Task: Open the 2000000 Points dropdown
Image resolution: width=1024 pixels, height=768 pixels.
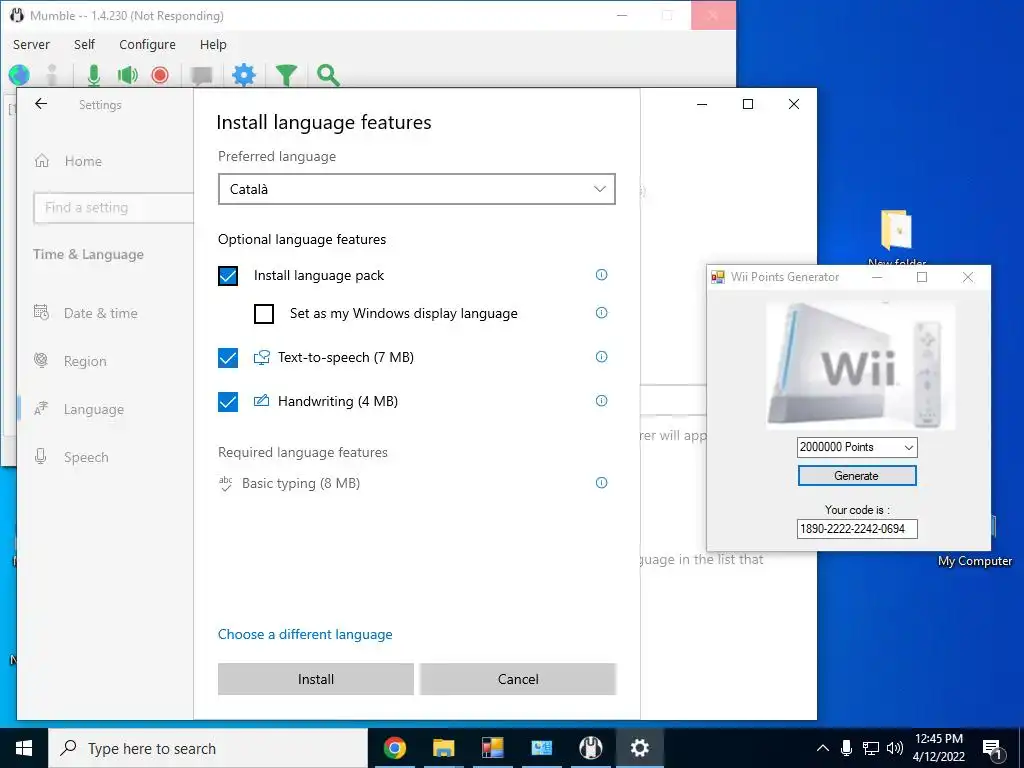Action: (x=857, y=447)
